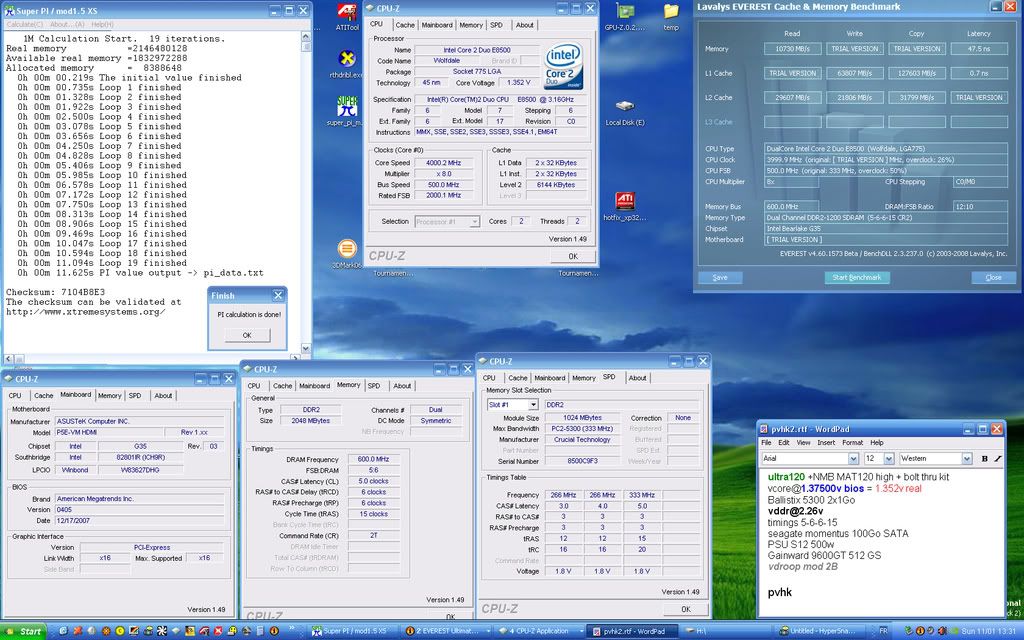
Task: Switch to Cache tab in top CPU-Z window
Action: pos(405,25)
